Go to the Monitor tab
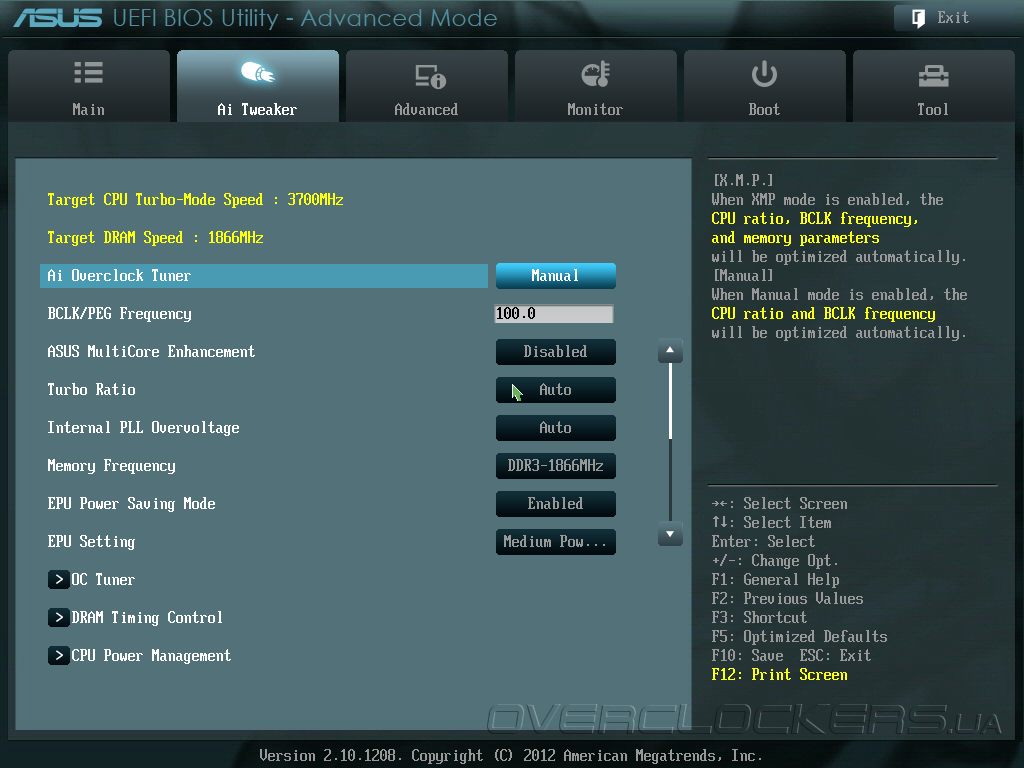The width and height of the screenshot is (1024, 768). click(596, 86)
